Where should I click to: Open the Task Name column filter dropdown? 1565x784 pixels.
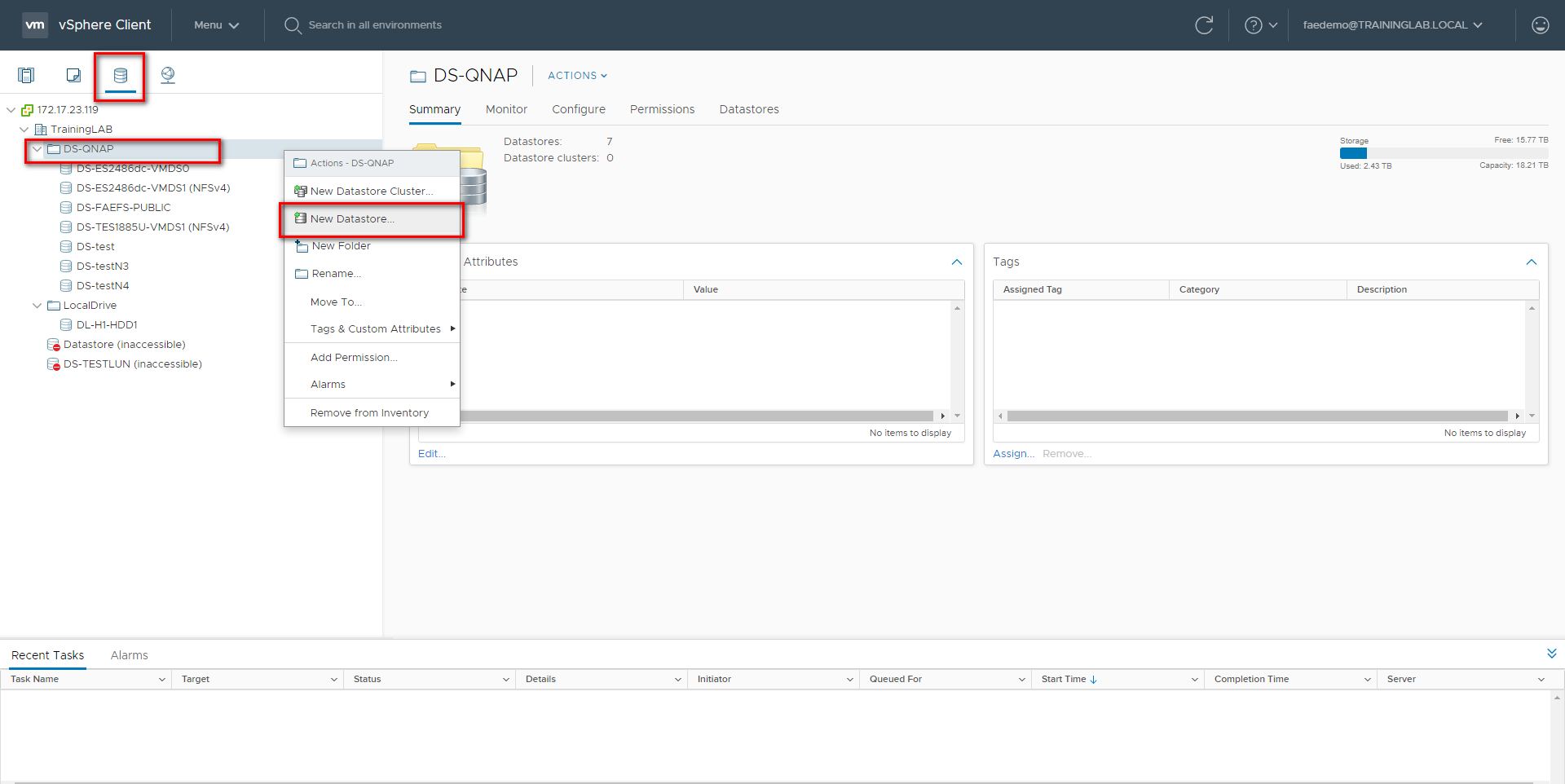coord(161,680)
